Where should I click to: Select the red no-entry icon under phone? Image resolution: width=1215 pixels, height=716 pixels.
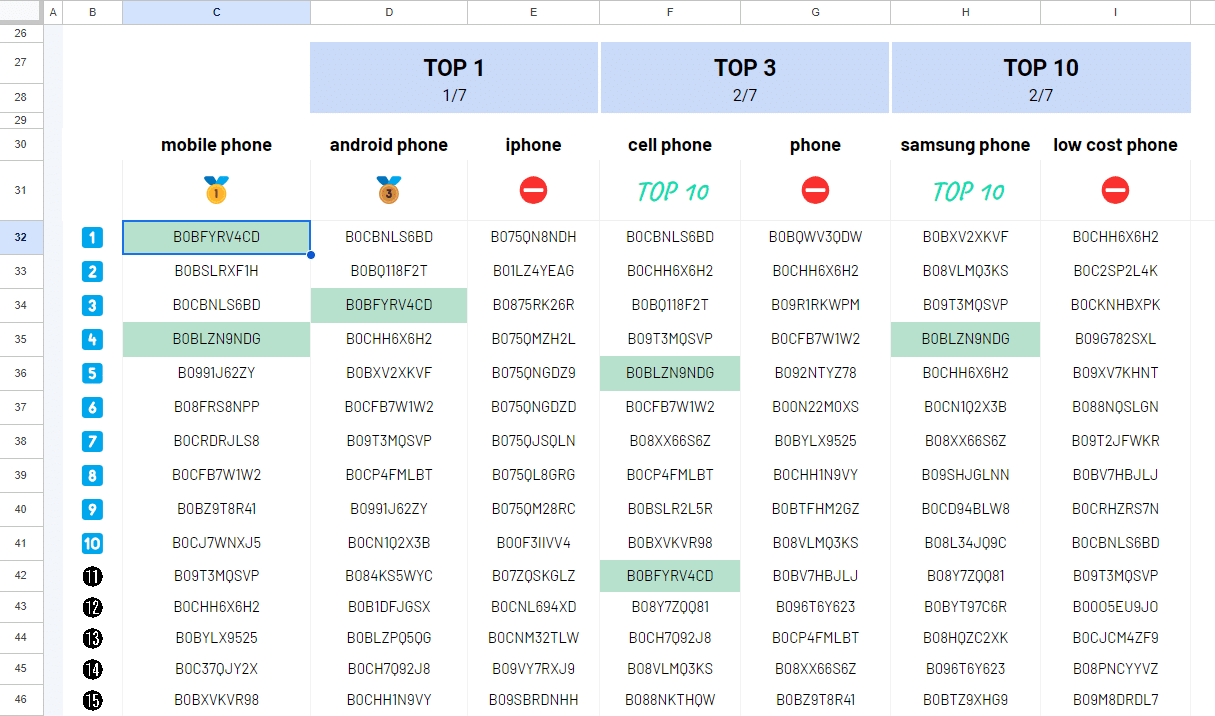(x=815, y=190)
